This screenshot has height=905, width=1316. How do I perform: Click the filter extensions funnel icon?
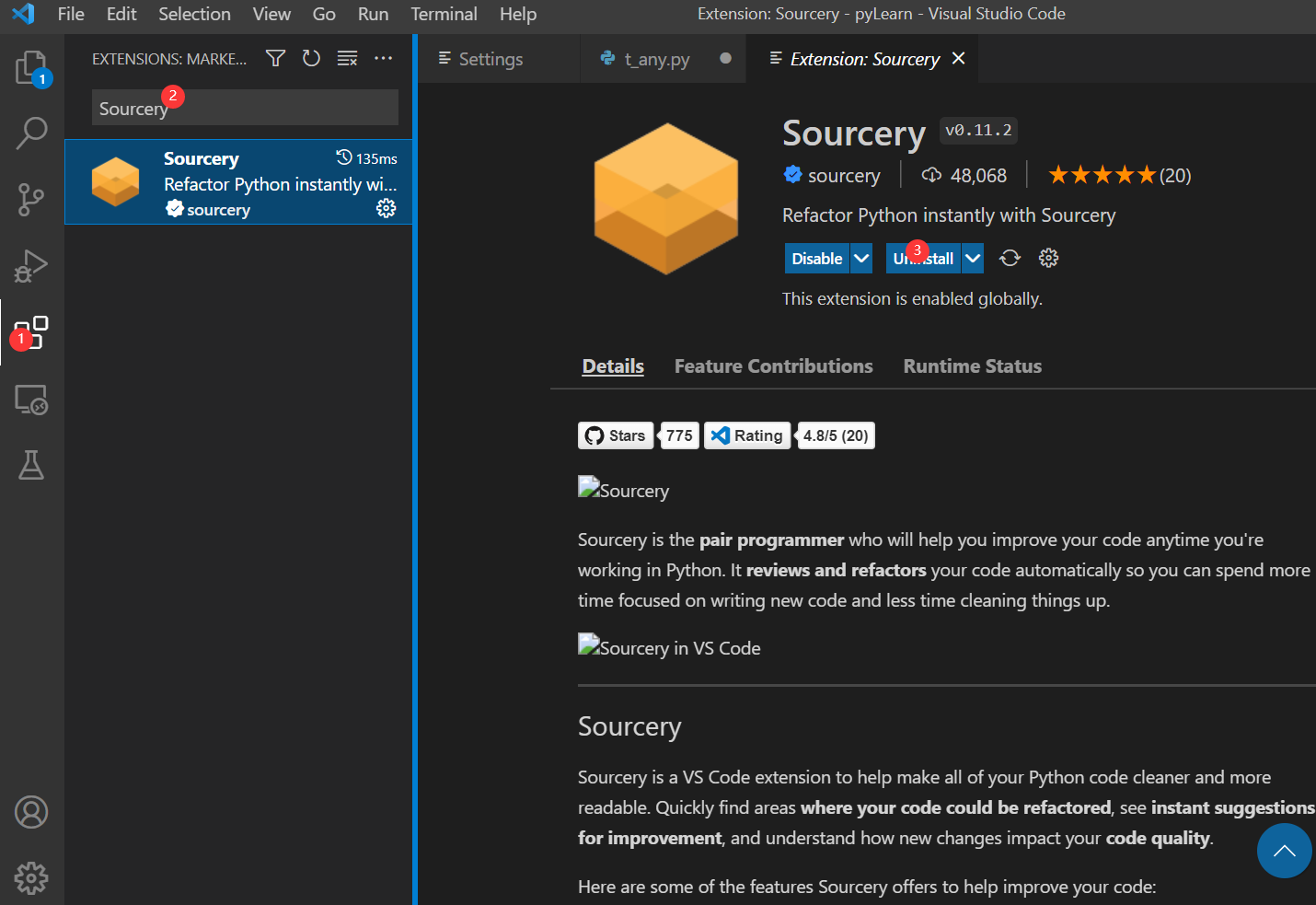pos(275,59)
